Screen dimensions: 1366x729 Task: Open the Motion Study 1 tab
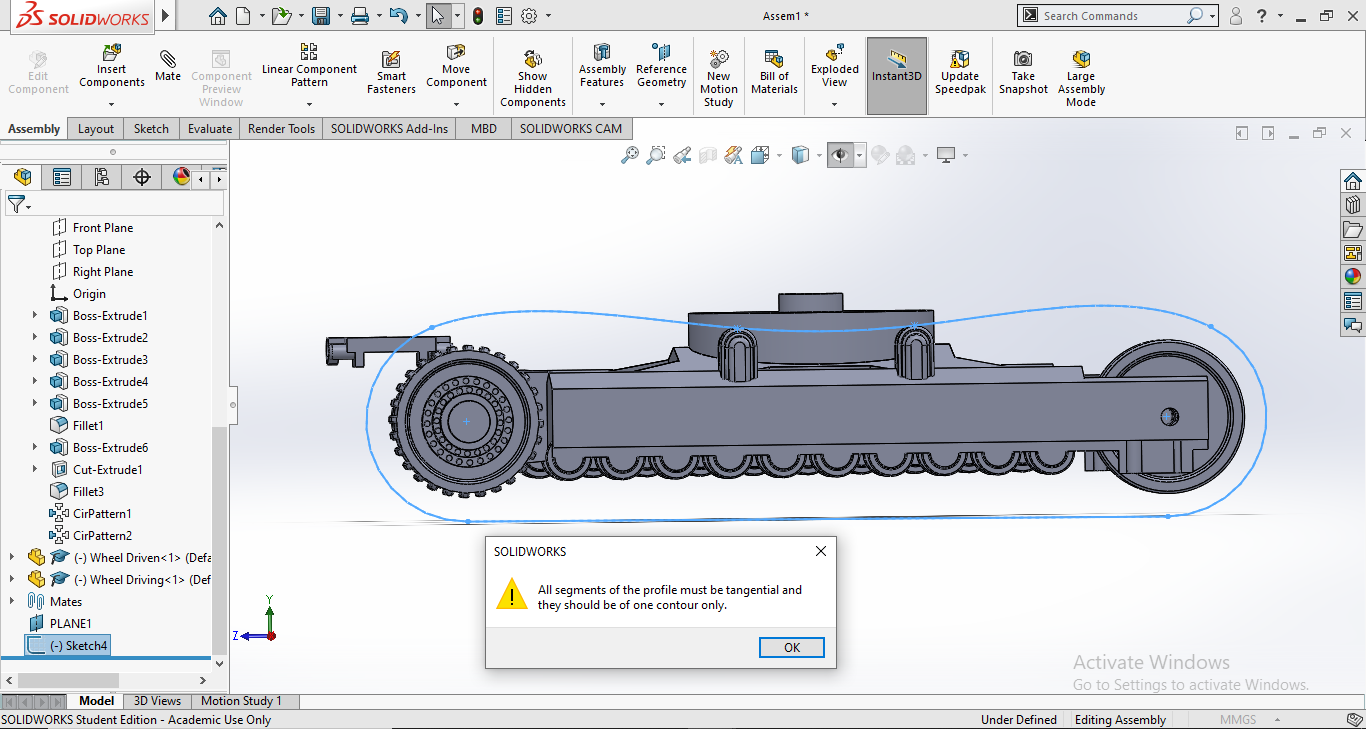[242, 701]
